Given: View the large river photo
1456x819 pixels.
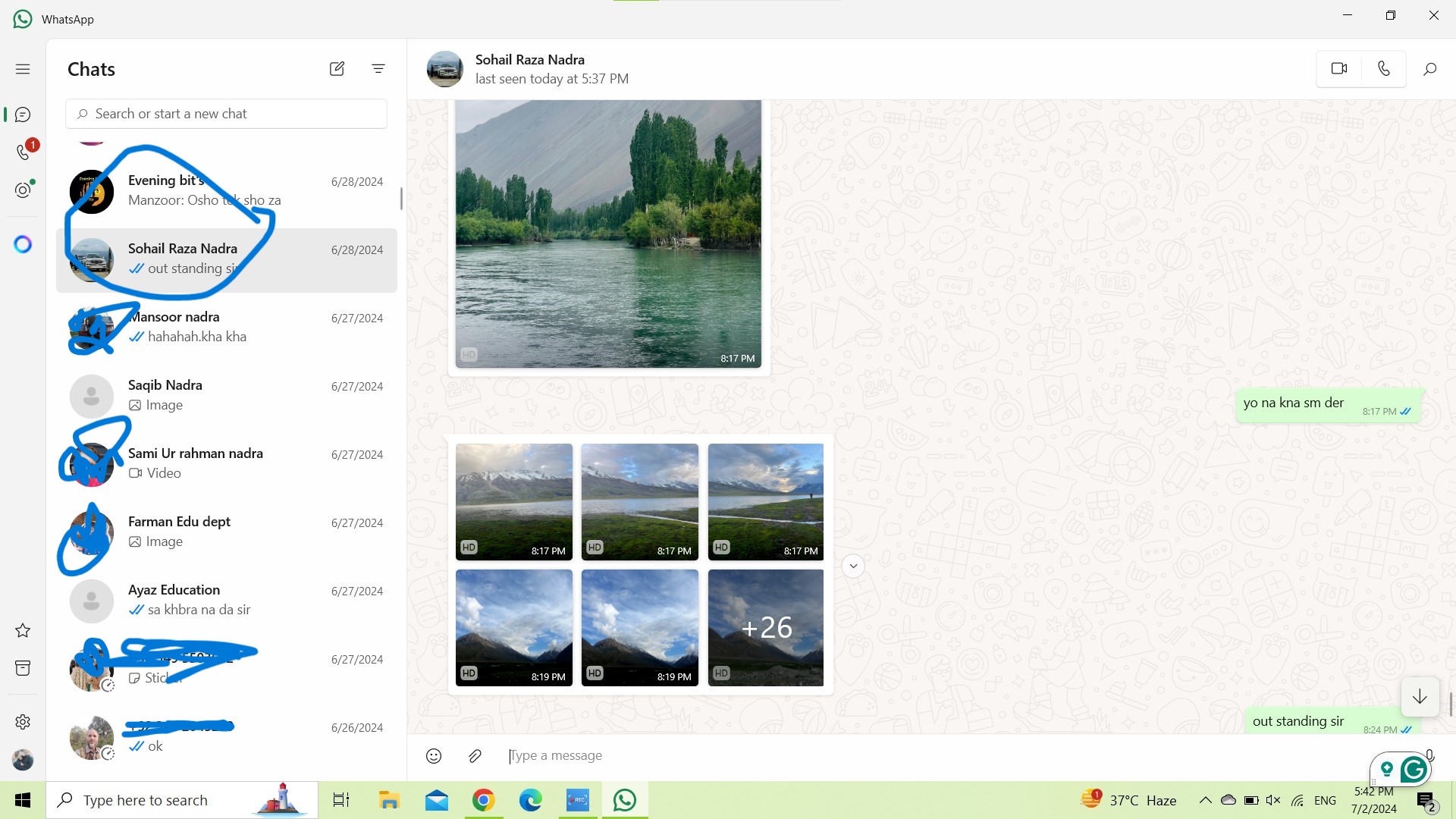Looking at the screenshot, I should coord(608,234).
